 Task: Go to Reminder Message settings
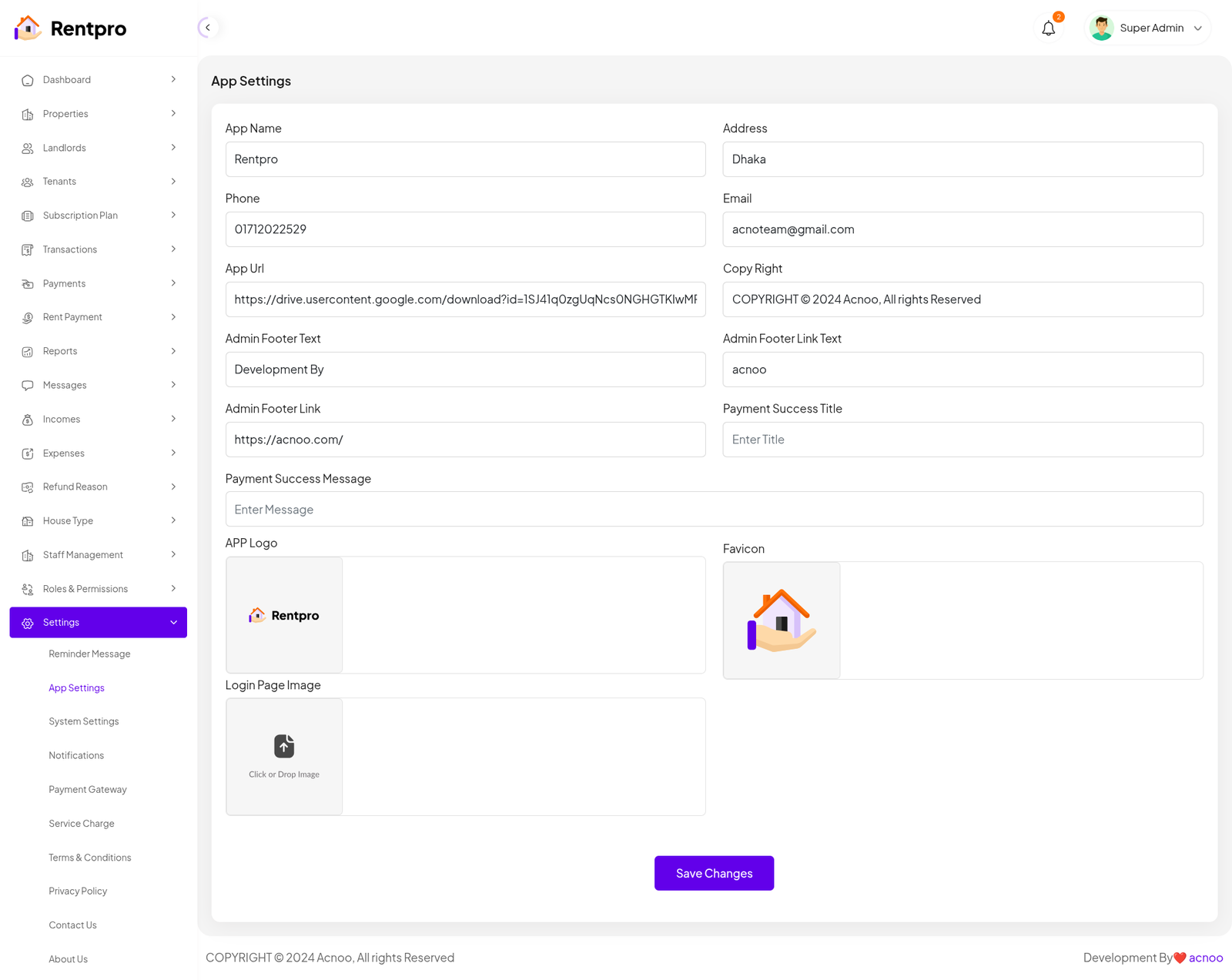click(89, 654)
